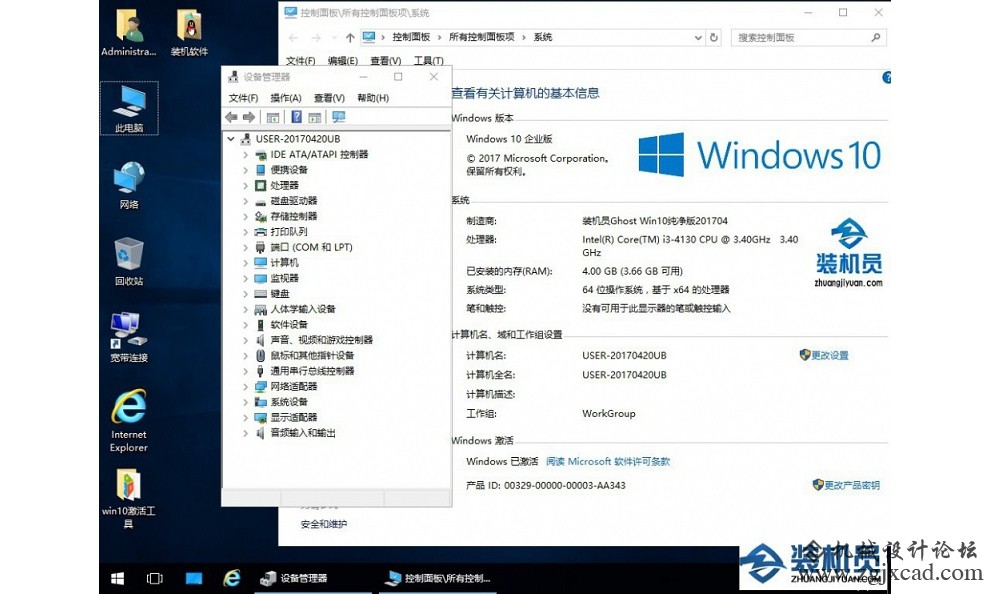
Task: Expand the 显示适配器 node
Action: [246, 417]
